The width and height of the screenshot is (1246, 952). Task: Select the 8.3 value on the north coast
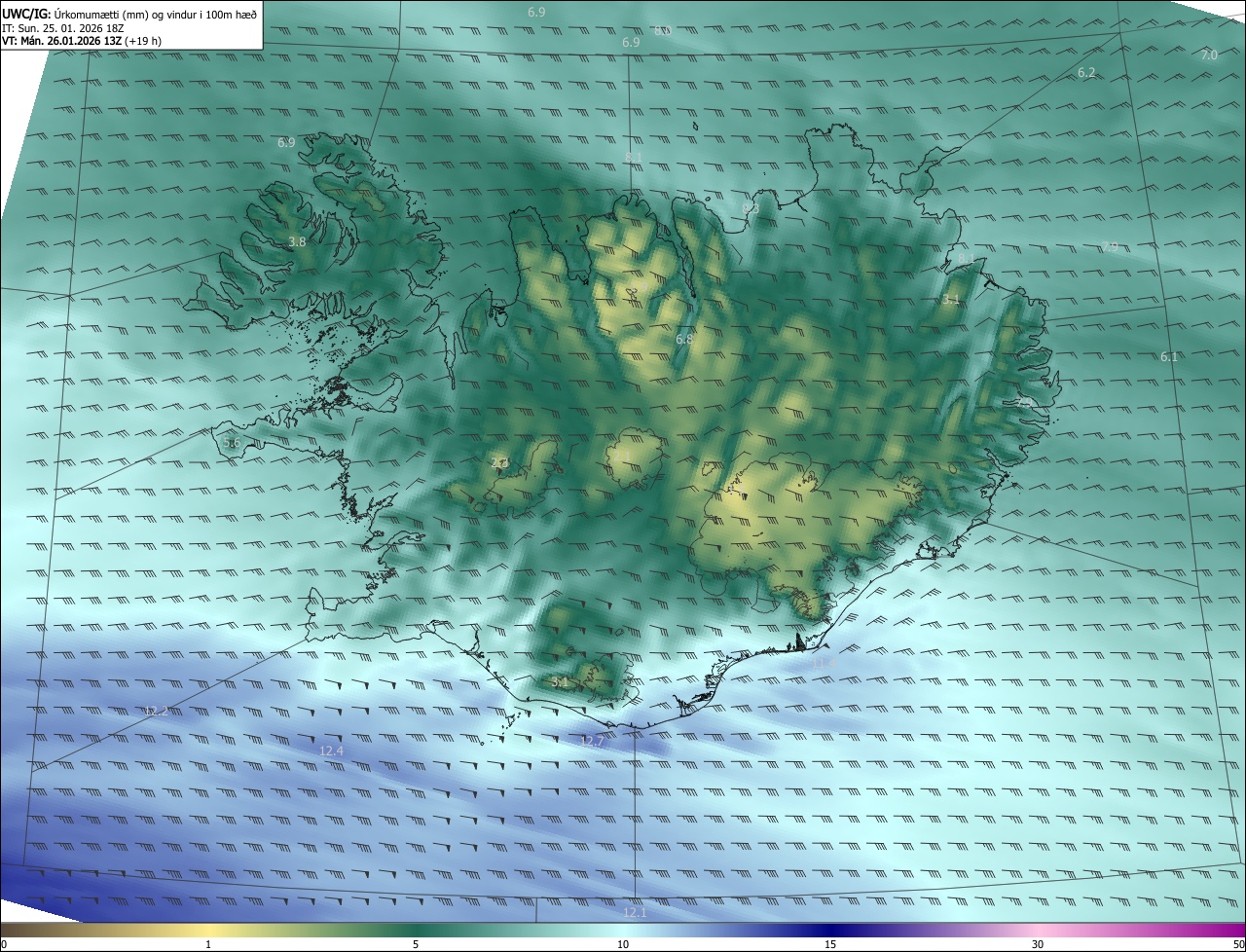click(x=751, y=208)
